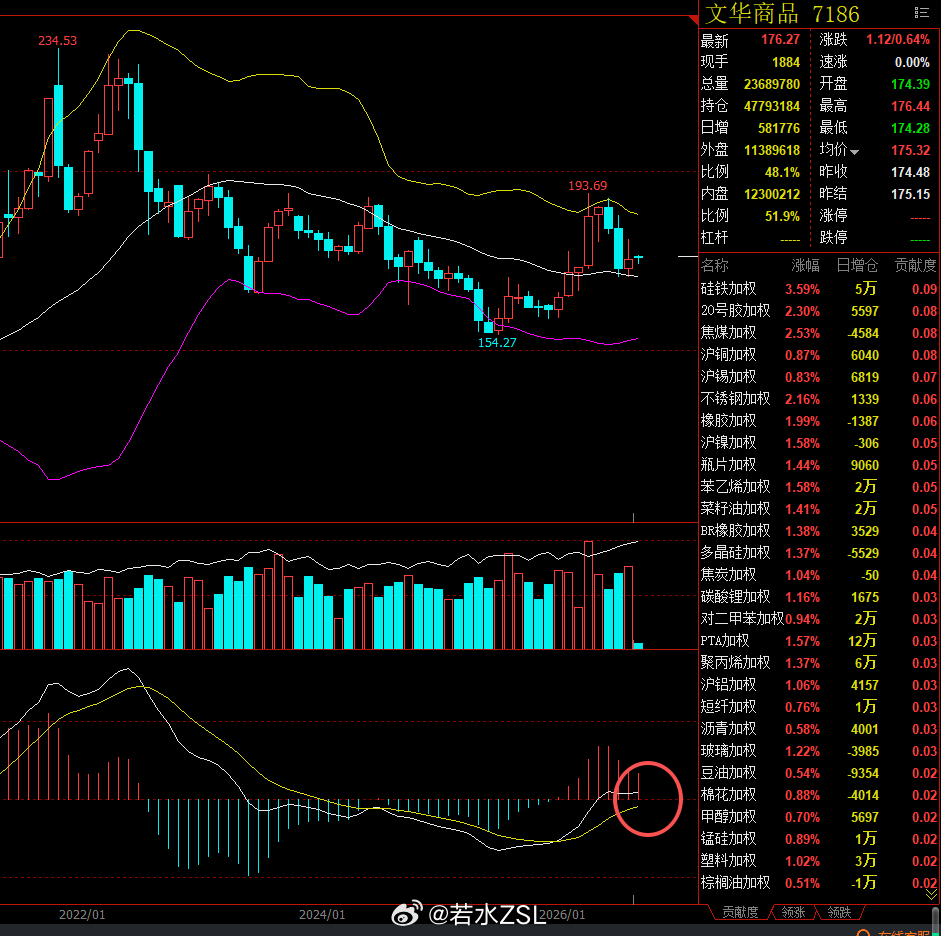The height and width of the screenshot is (936, 941).
Task: Select the 玻璃加权 row
Action: [819, 751]
